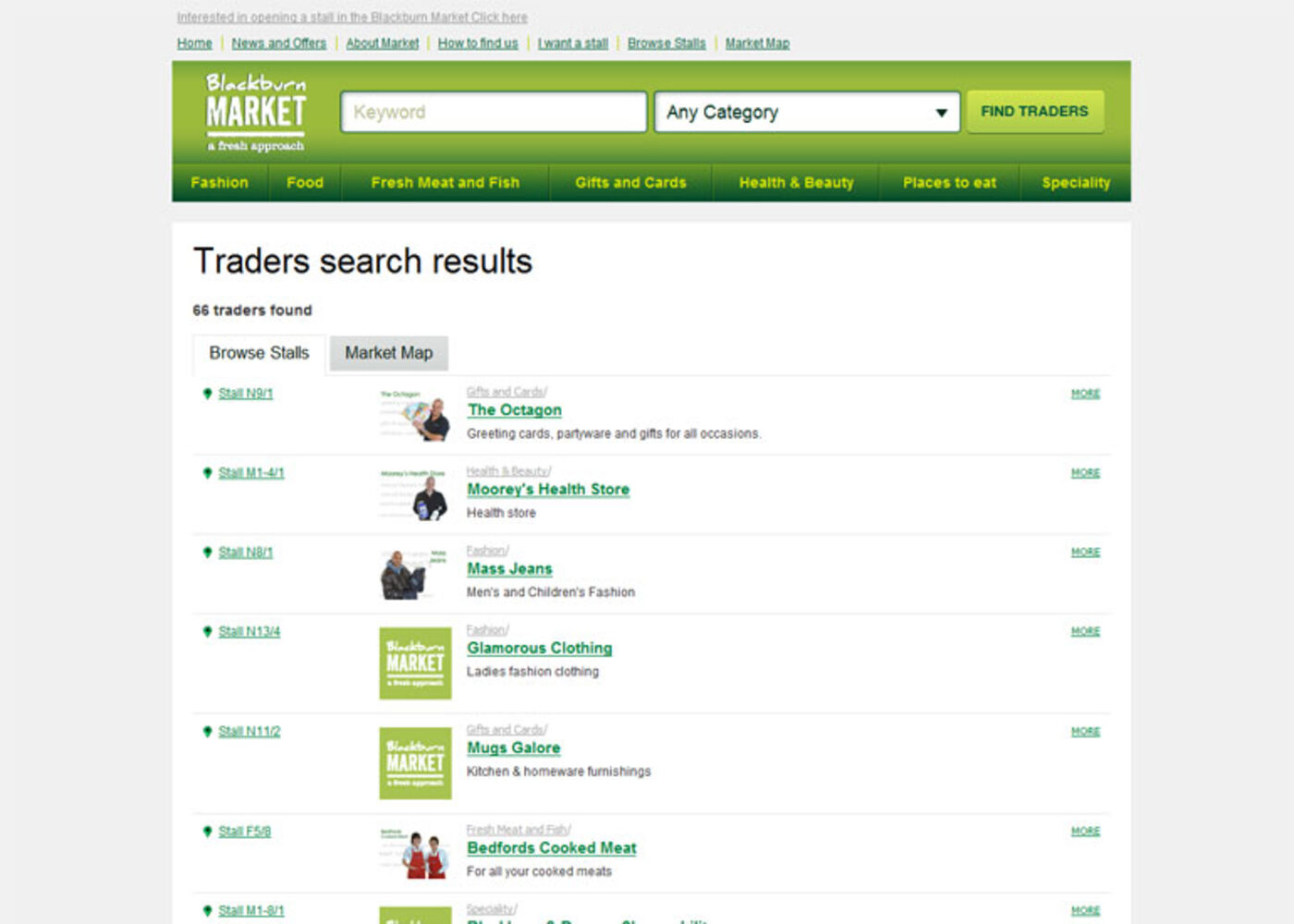The width and height of the screenshot is (1294, 924).
Task: Open Moorey's Health Store thumbnail image
Action: [x=415, y=494]
